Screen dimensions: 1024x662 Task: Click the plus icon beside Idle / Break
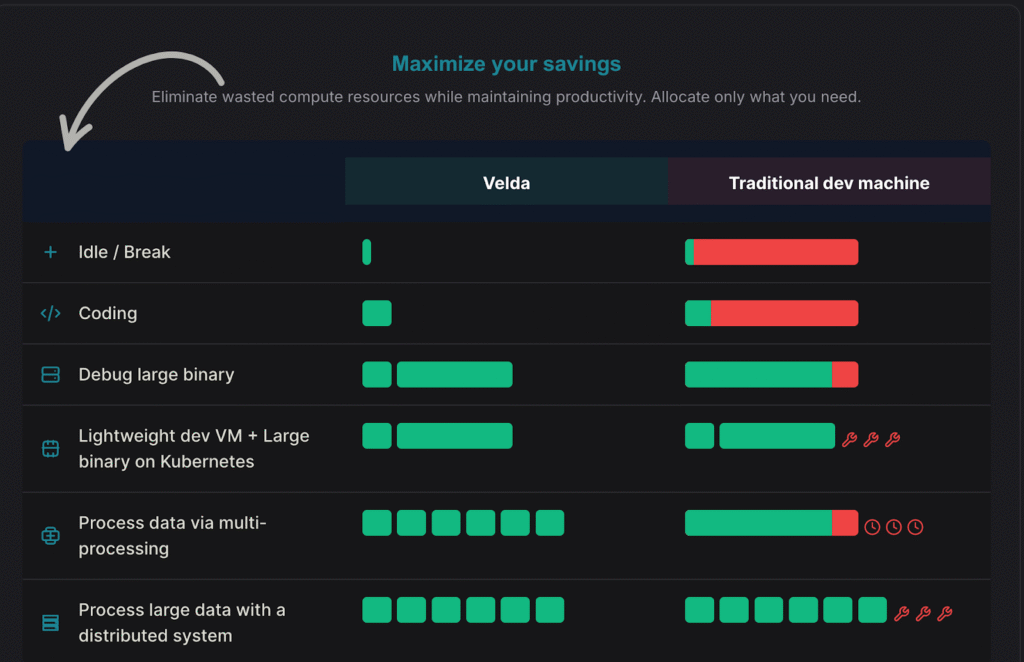pos(50,252)
